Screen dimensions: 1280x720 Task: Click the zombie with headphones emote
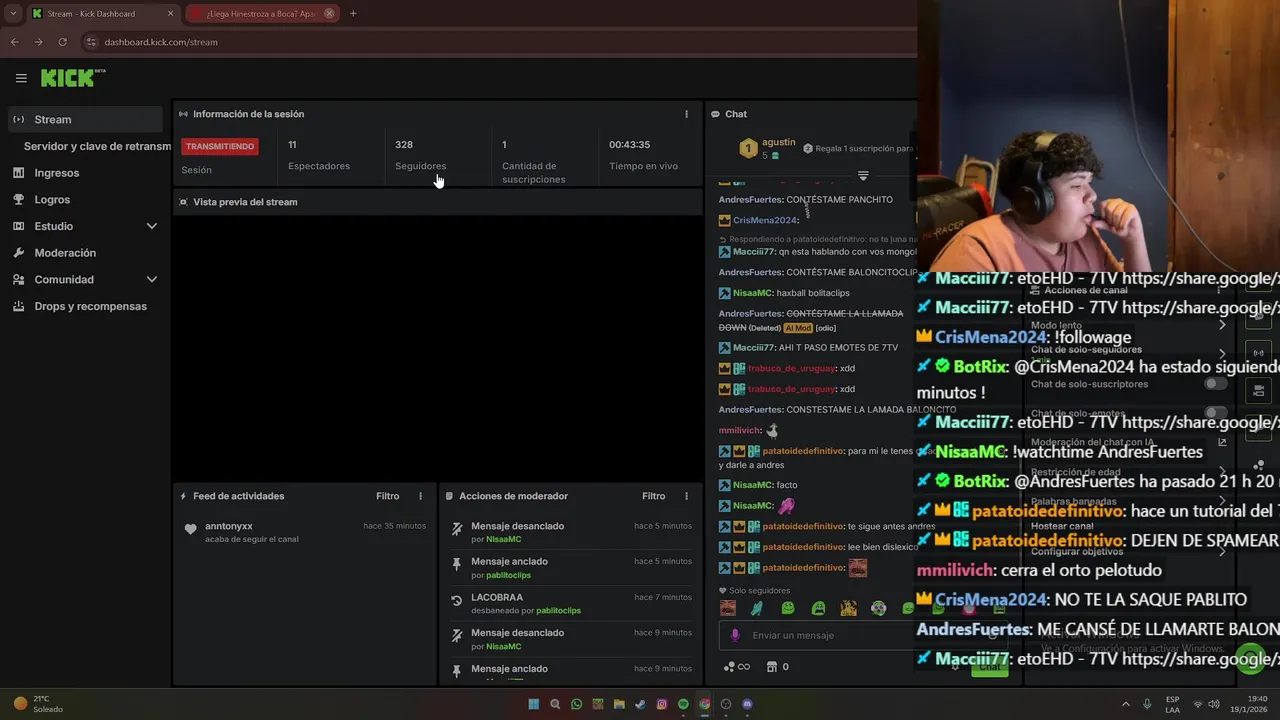[x=878, y=608]
